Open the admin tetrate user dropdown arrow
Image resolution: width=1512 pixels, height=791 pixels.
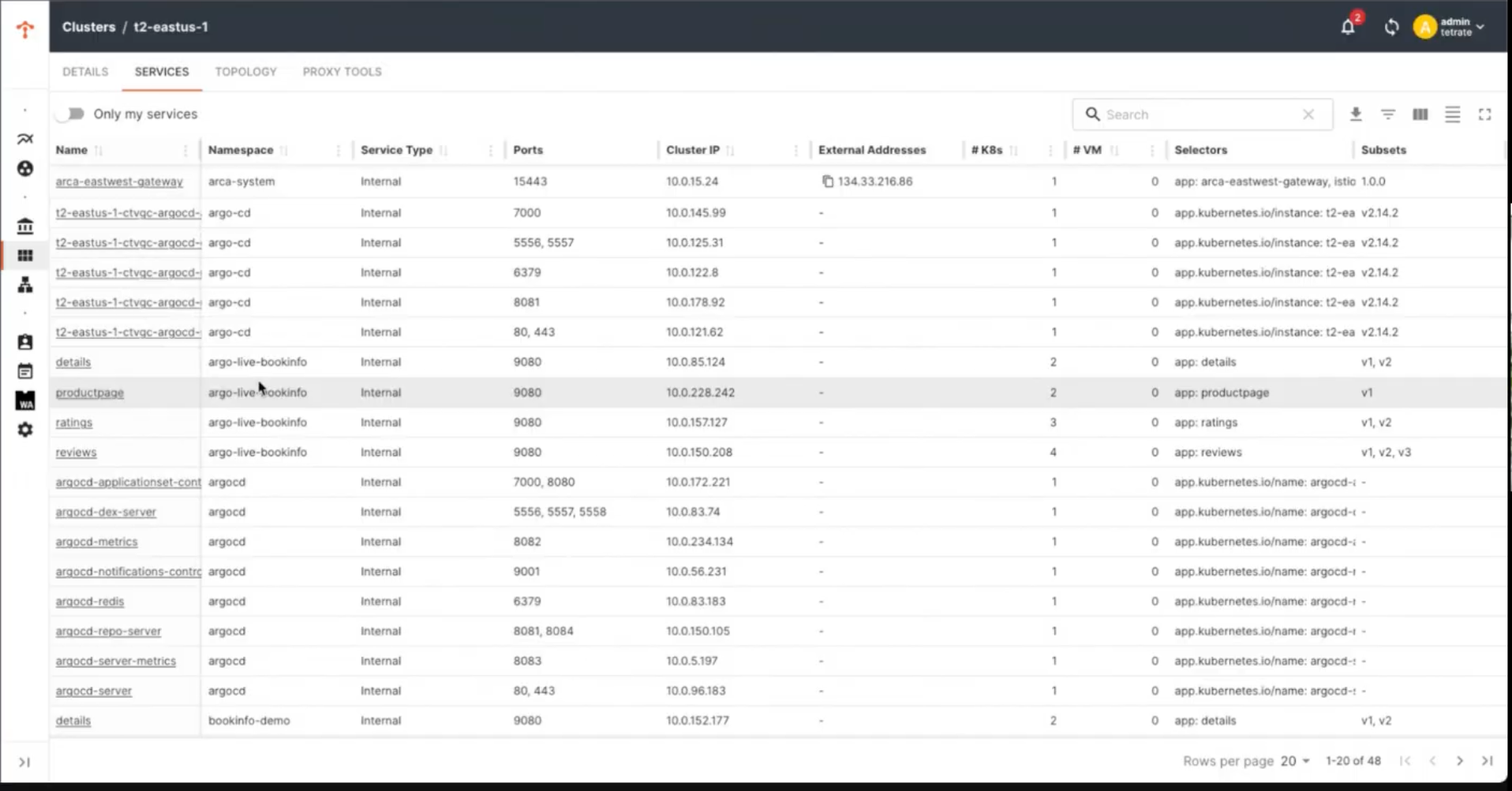1480,27
